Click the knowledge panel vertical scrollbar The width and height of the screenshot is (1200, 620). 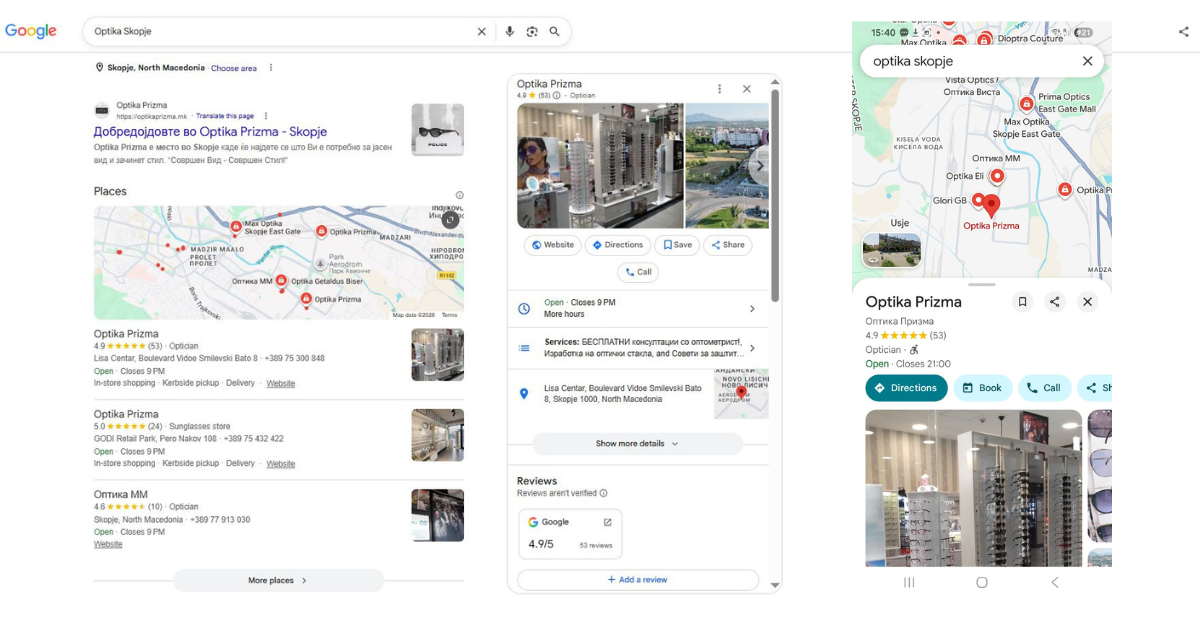click(x=775, y=195)
